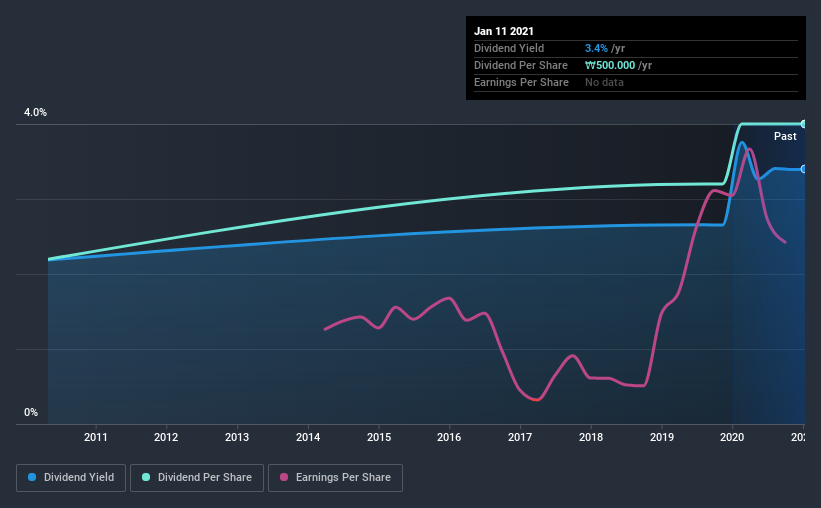Click the Past label on the chart

coord(785,136)
